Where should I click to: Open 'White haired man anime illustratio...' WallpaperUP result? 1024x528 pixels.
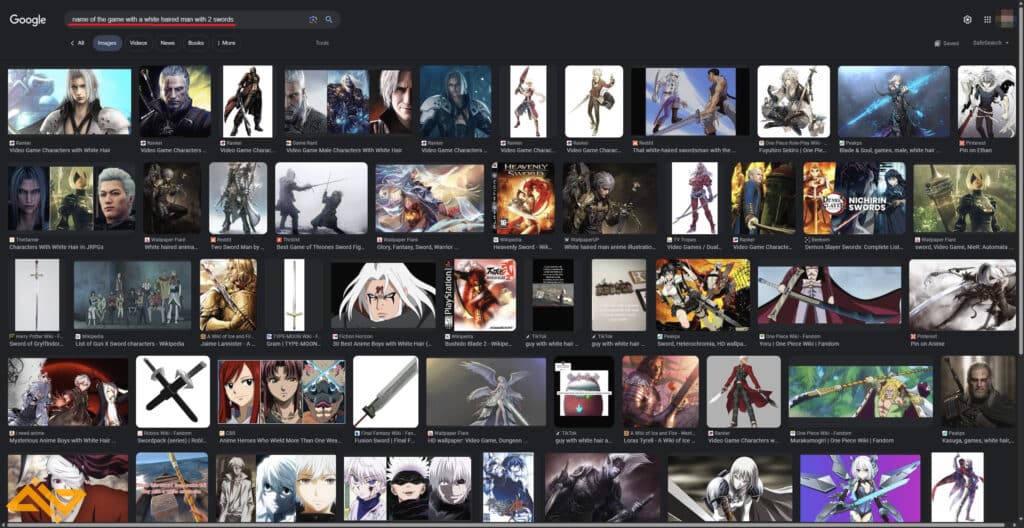[609, 247]
